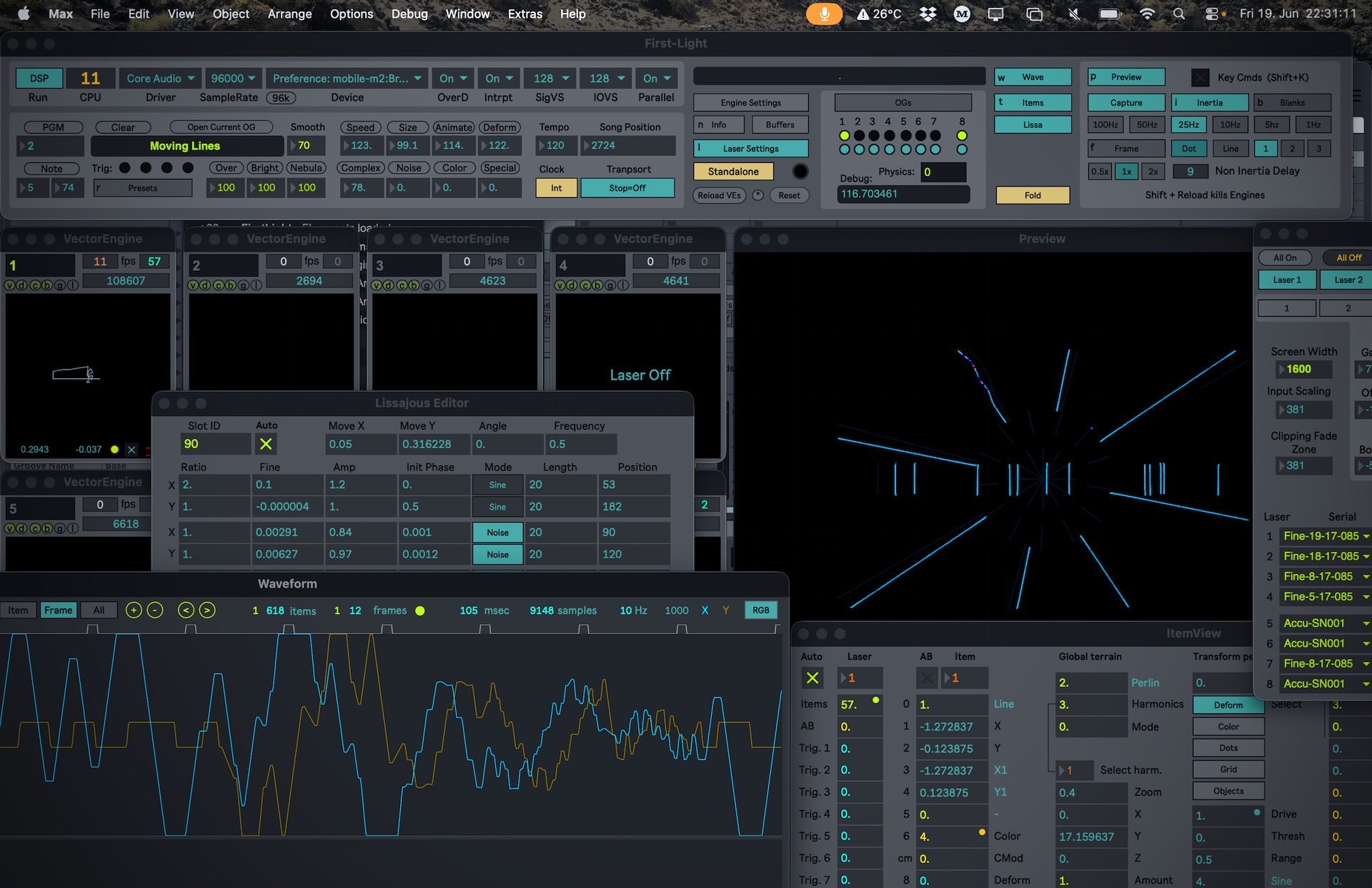Open Control Center in the menu bar
Screen dimensions: 1372x888
point(1212,14)
